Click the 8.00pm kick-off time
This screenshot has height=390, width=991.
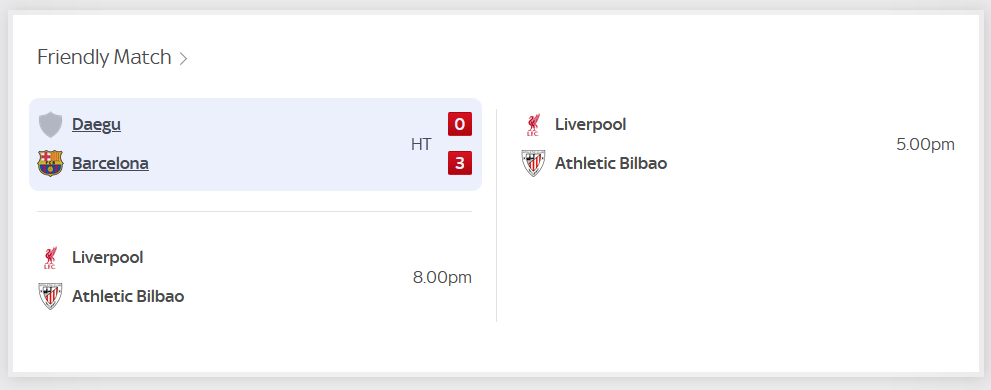pyautogui.click(x=442, y=277)
